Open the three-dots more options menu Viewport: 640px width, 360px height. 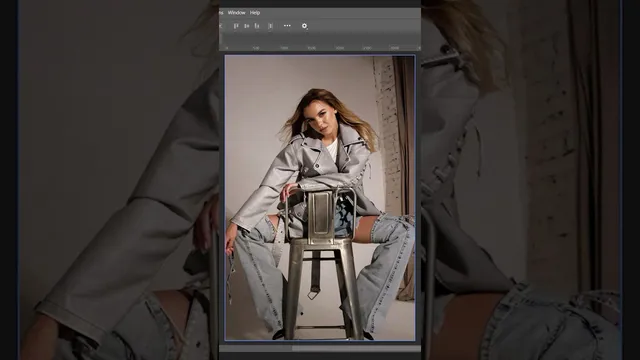[287, 26]
